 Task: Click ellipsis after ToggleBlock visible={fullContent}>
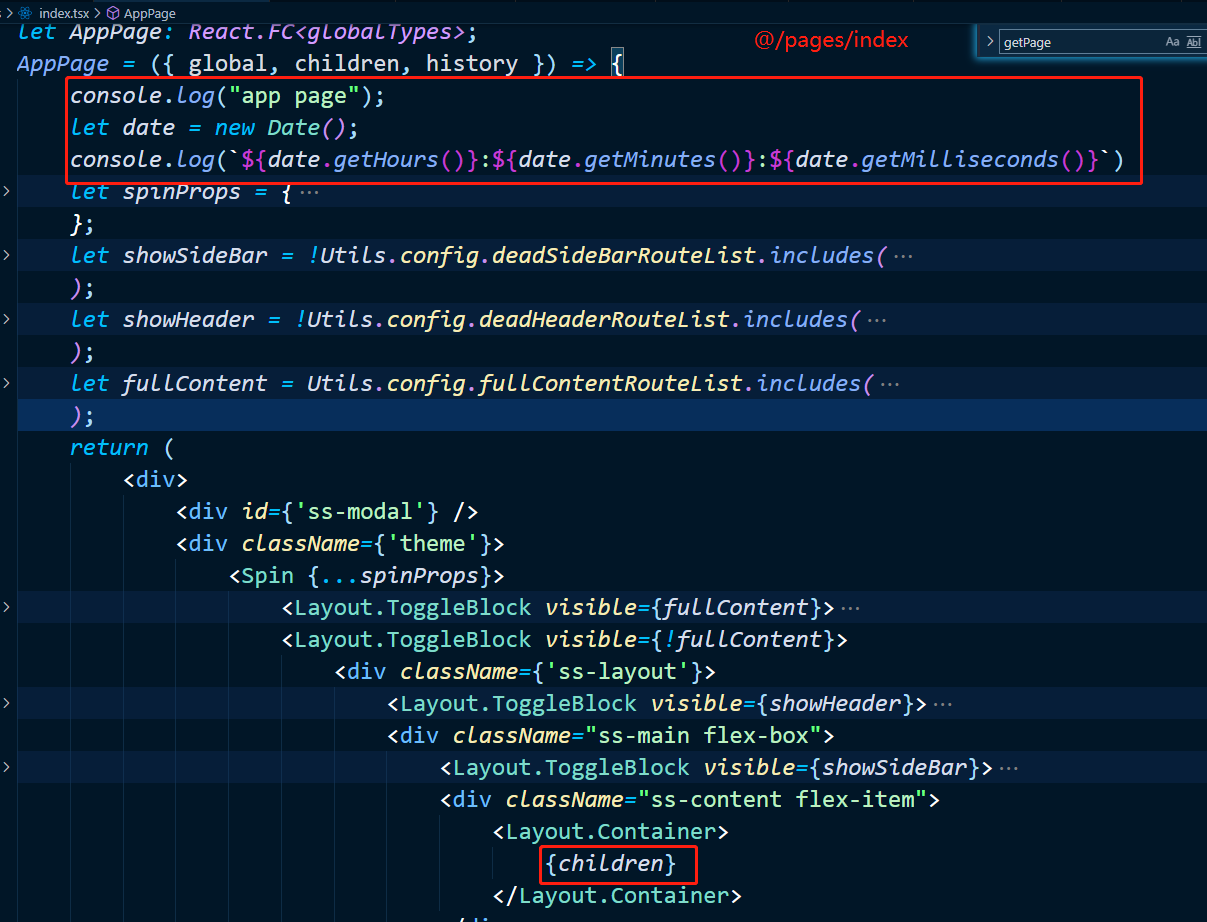click(851, 608)
